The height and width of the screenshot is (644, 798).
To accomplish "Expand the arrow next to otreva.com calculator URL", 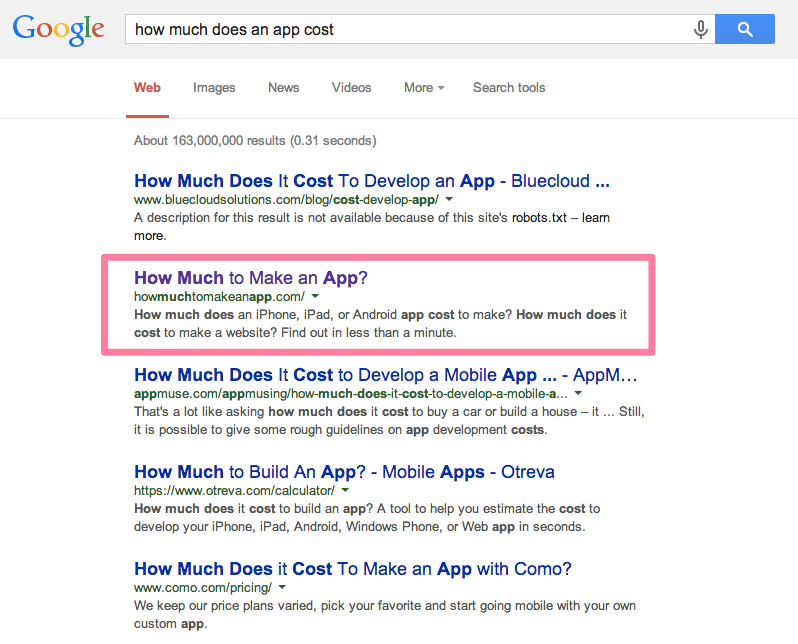I will click(x=345, y=490).
